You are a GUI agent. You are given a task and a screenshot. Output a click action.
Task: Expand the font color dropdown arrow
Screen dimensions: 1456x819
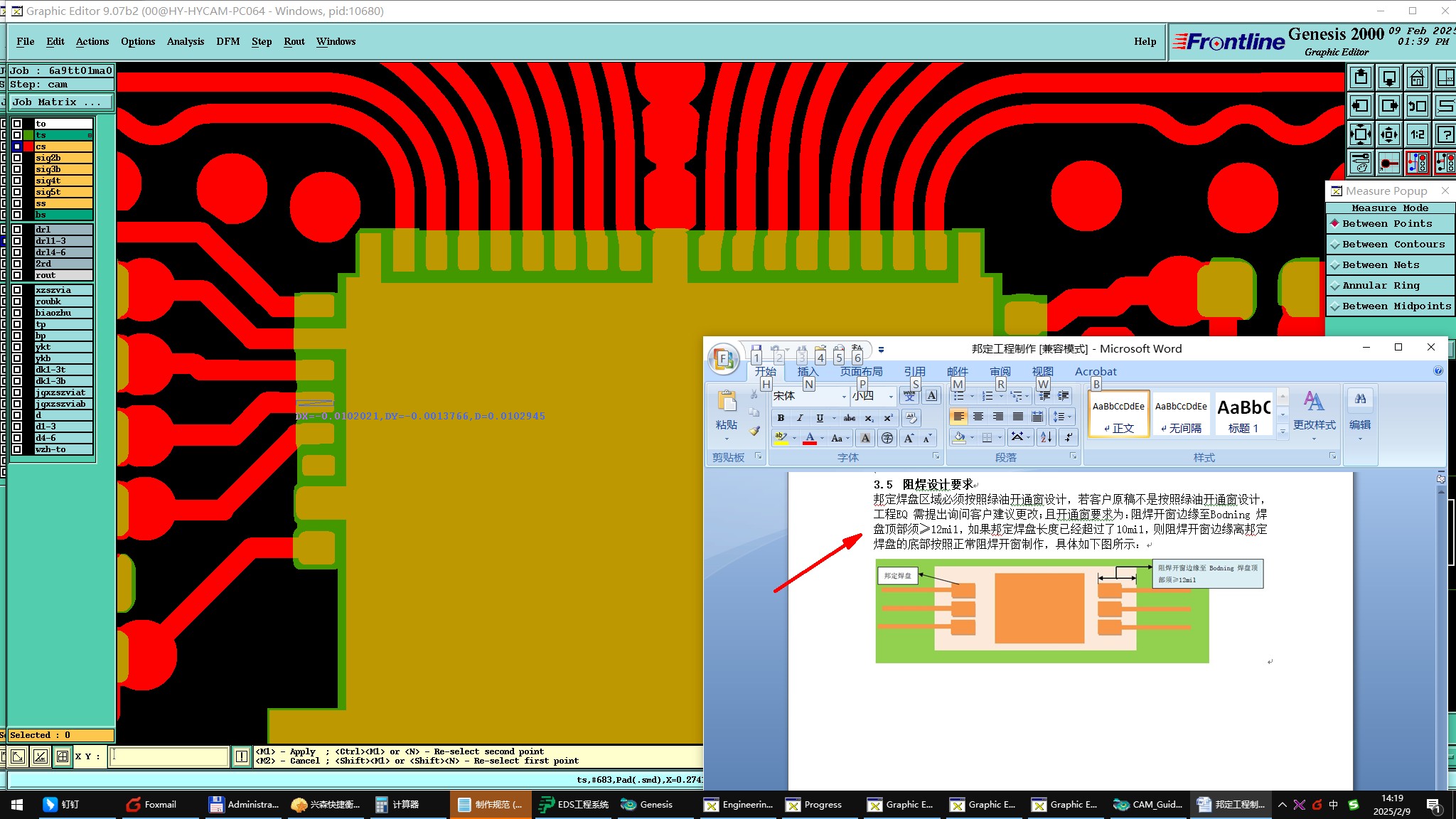coord(822,439)
